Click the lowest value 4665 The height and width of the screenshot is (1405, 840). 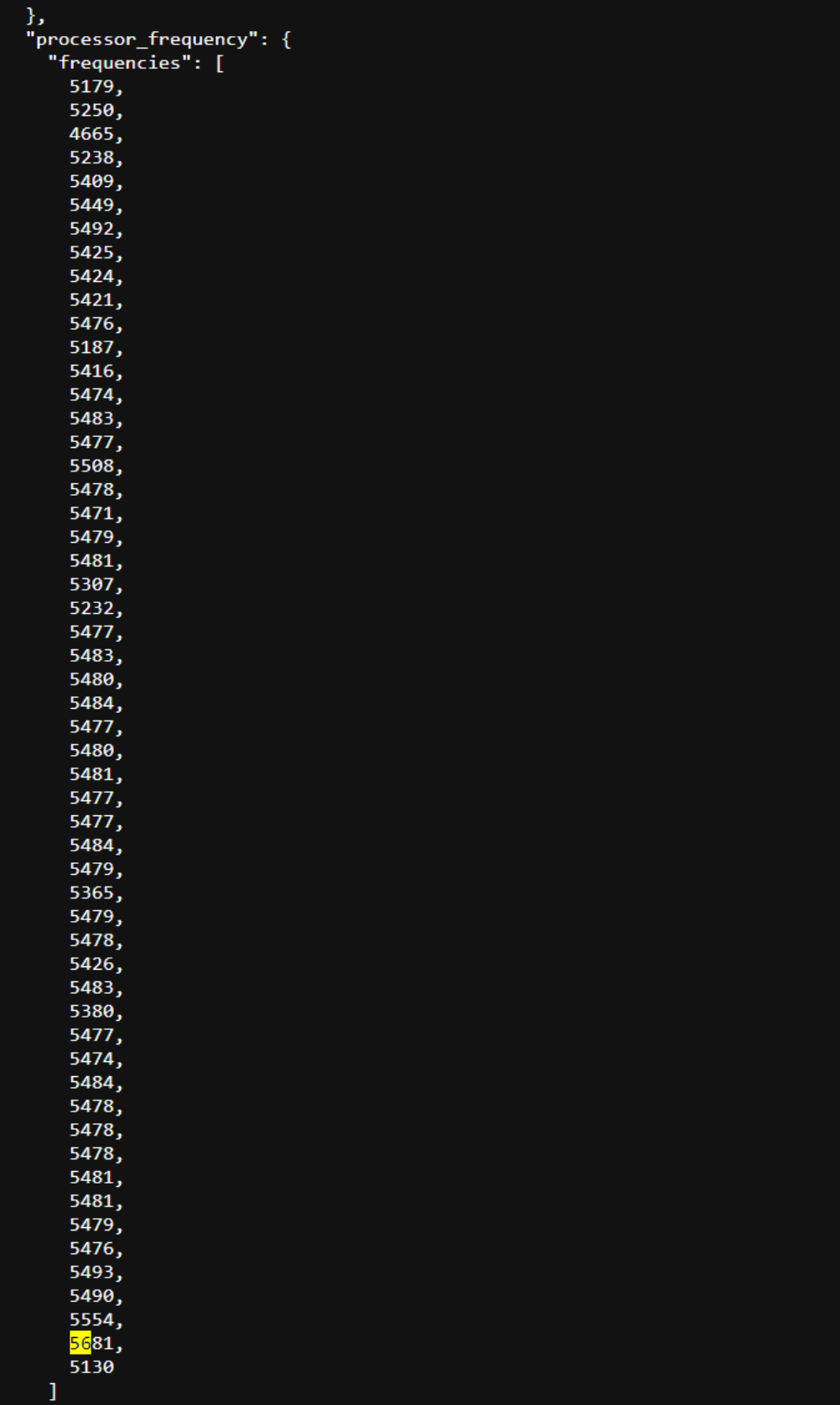(91, 133)
